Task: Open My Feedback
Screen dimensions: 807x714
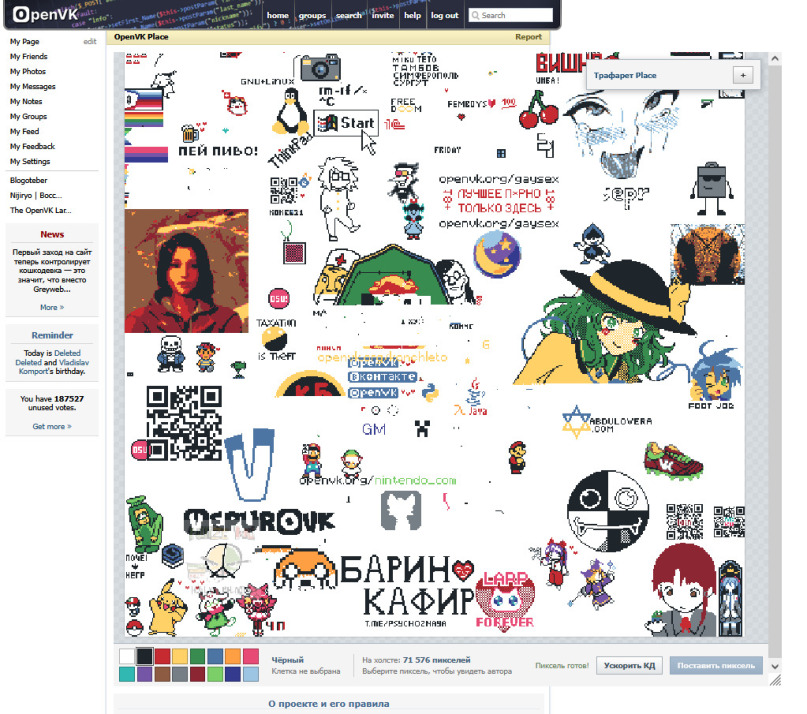Action: 32,146
